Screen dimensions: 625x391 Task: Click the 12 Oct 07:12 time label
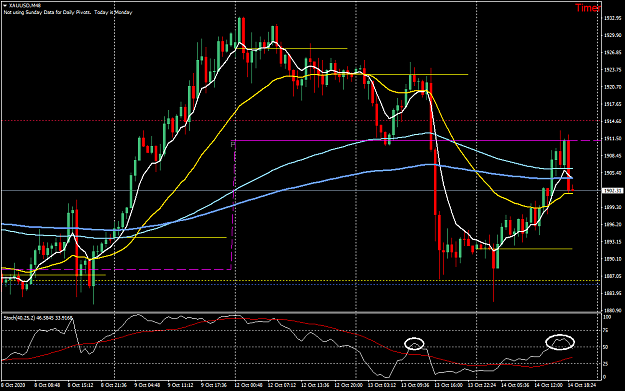click(281, 385)
